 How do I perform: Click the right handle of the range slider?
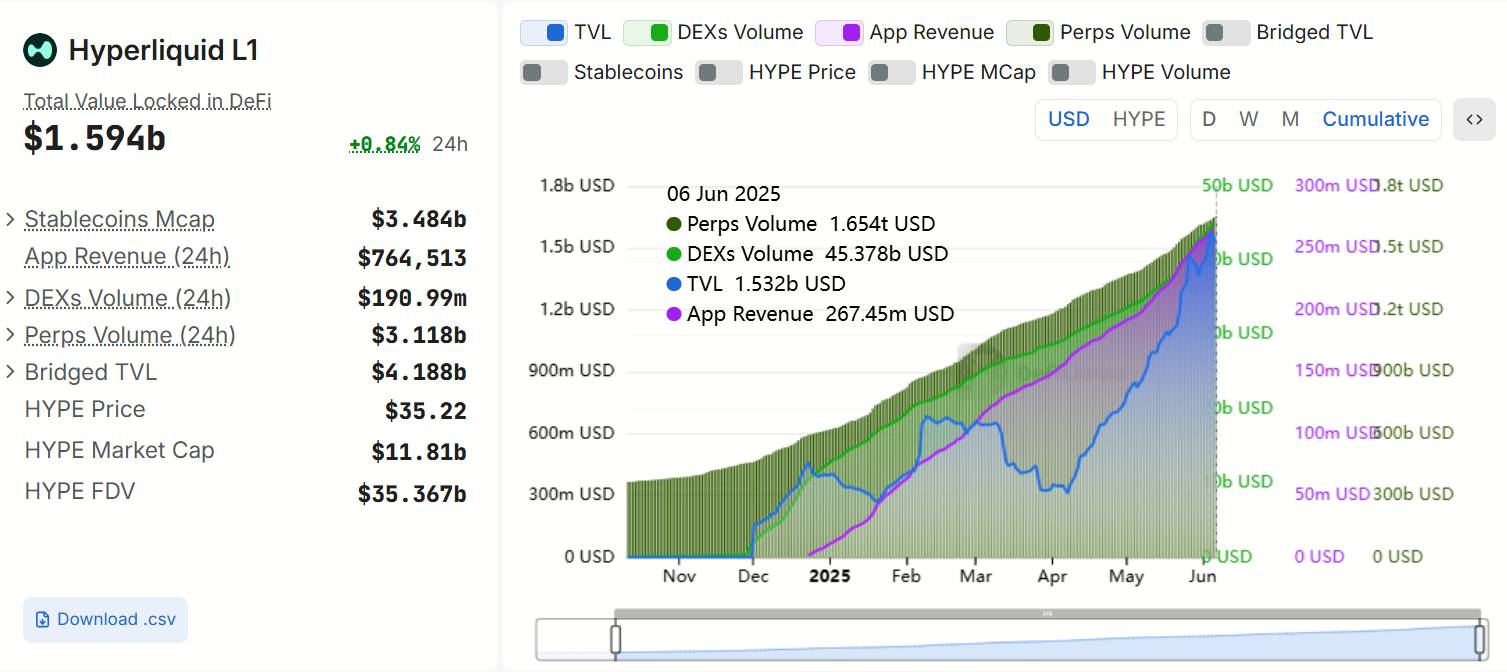pos(1480,640)
